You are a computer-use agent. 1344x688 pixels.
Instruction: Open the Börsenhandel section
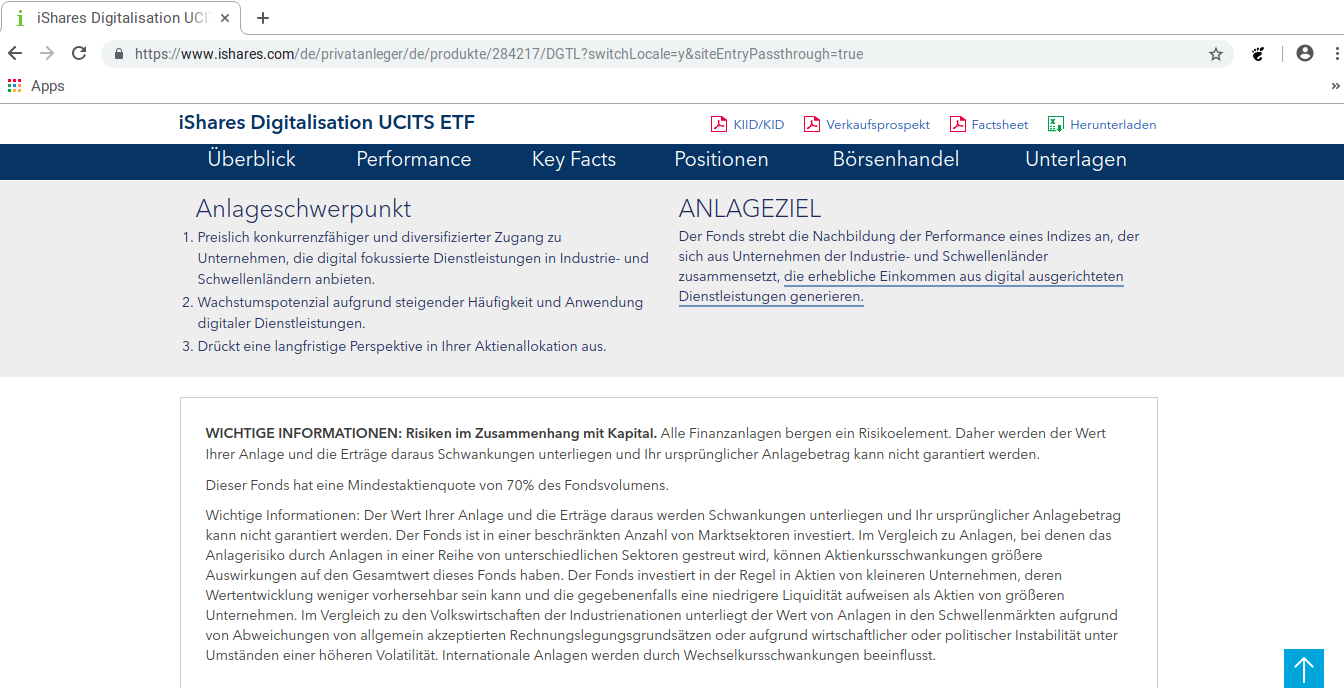896,159
